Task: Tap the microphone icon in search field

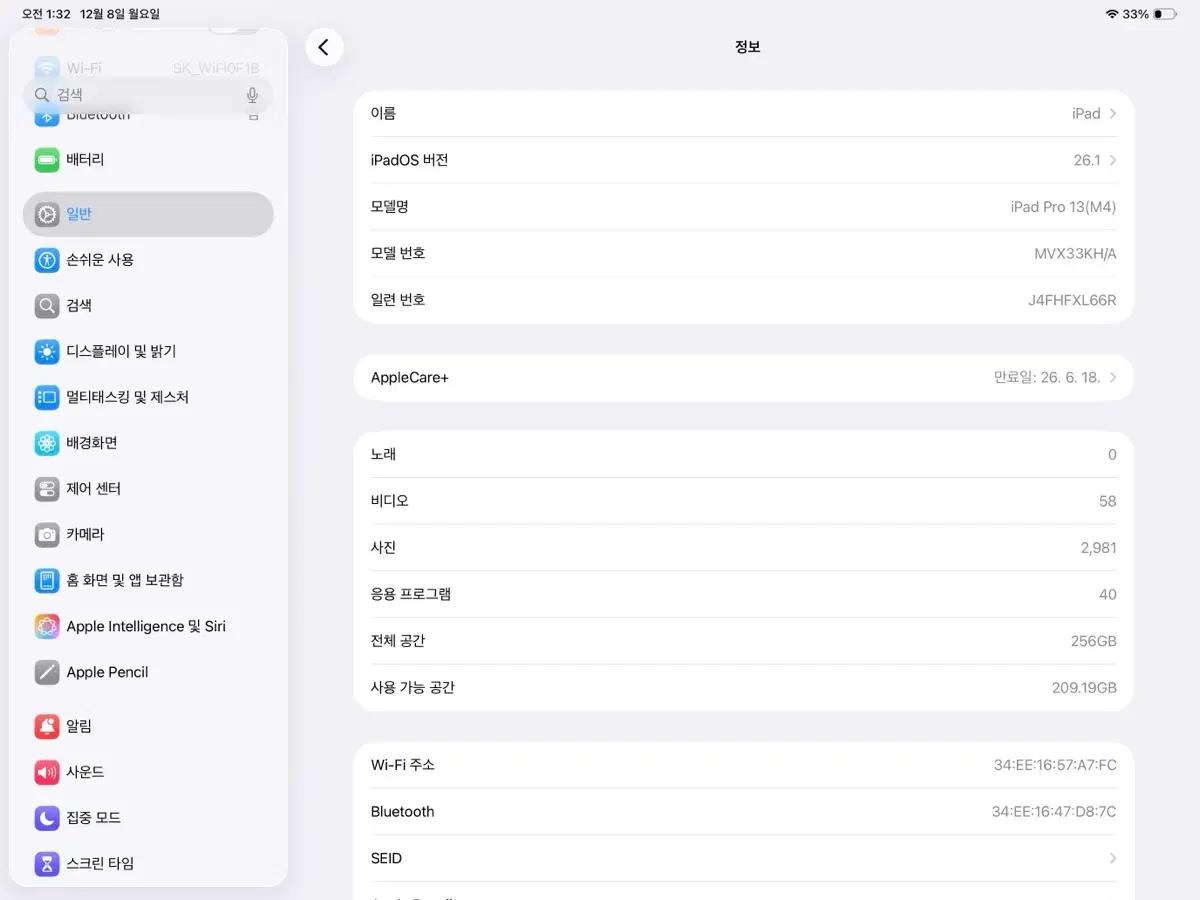Action: [252, 95]
